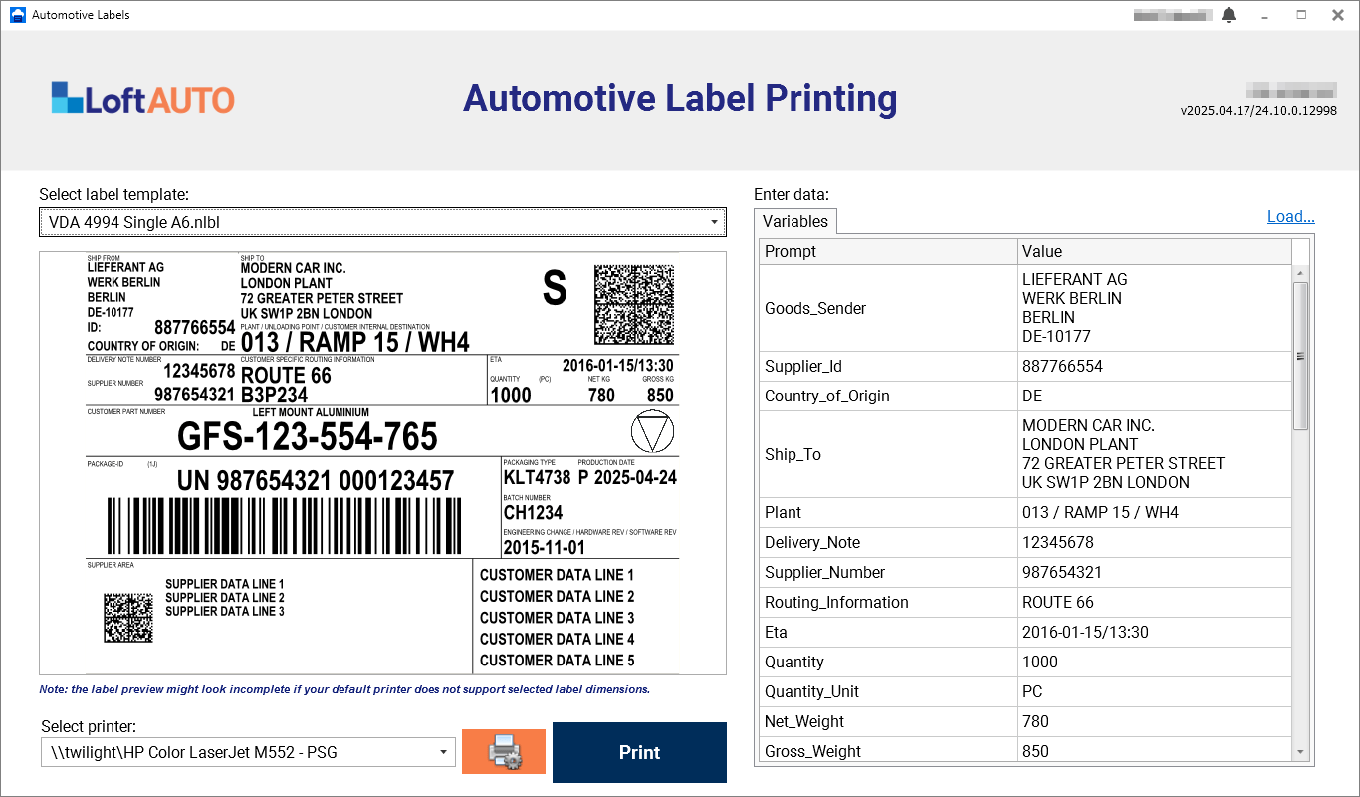1360x797 pixels.
Task: Select the Variables tab
Action: (795, 221)
